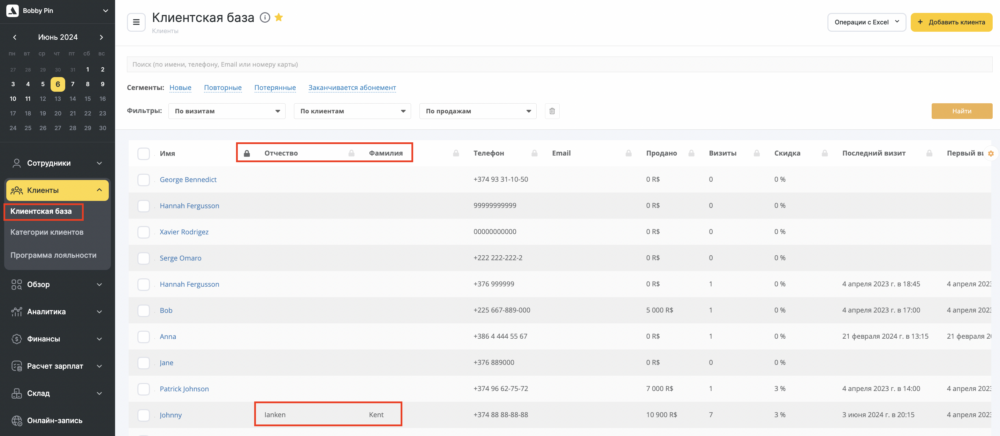Toggle the yellow favorite star icon
This screenshot has width=1000, height=436.
tap(279, 18)
